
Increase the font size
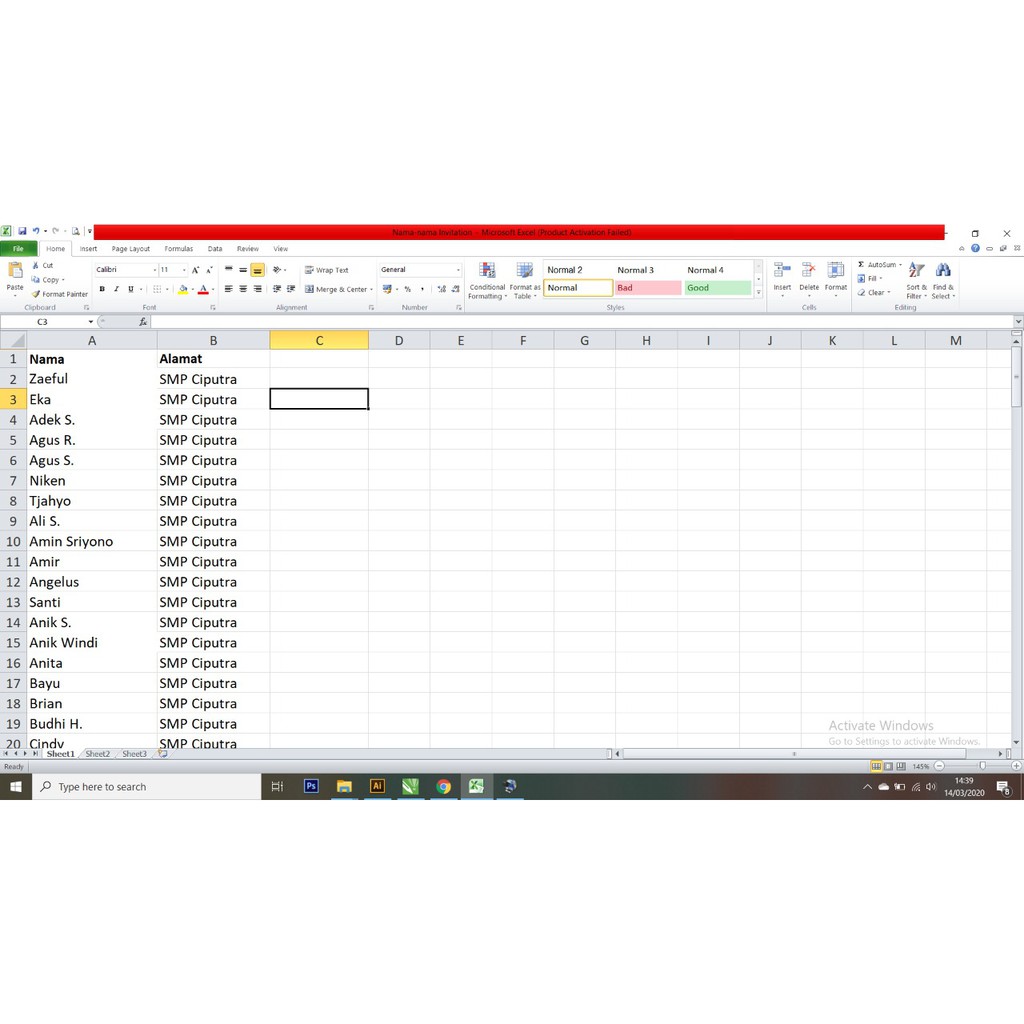195,270
